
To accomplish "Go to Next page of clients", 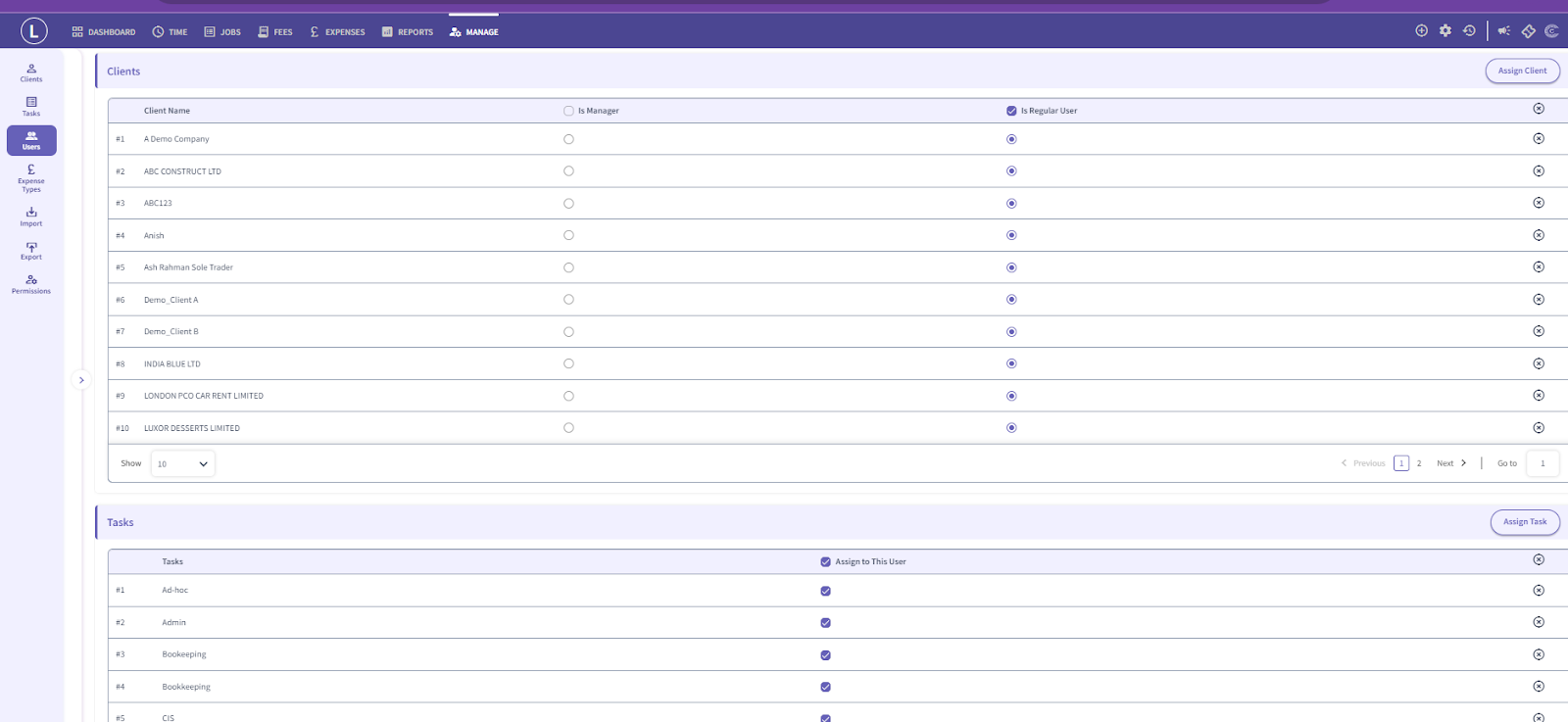I will point(1451,463).
